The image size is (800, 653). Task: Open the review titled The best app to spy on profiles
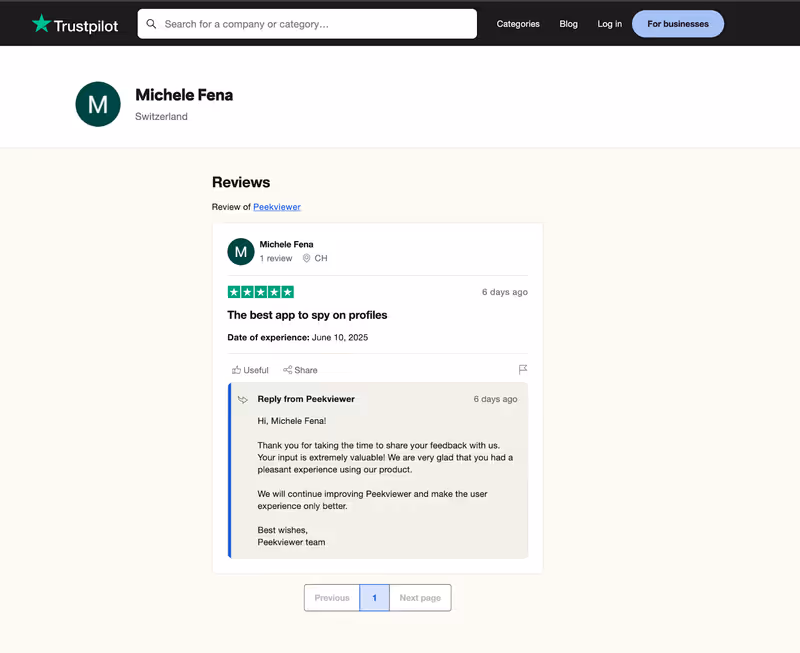tap(318, 314)
